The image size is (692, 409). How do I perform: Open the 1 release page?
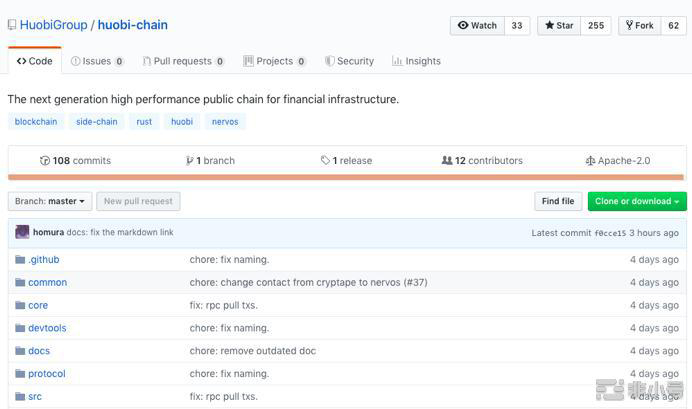pos(346,161)
